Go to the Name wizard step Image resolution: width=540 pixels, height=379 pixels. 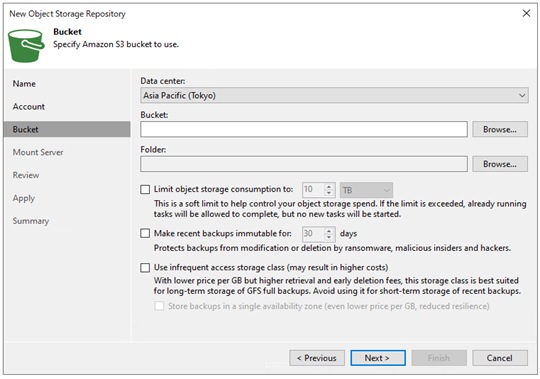pyautogui.click(x=24, y=84)
